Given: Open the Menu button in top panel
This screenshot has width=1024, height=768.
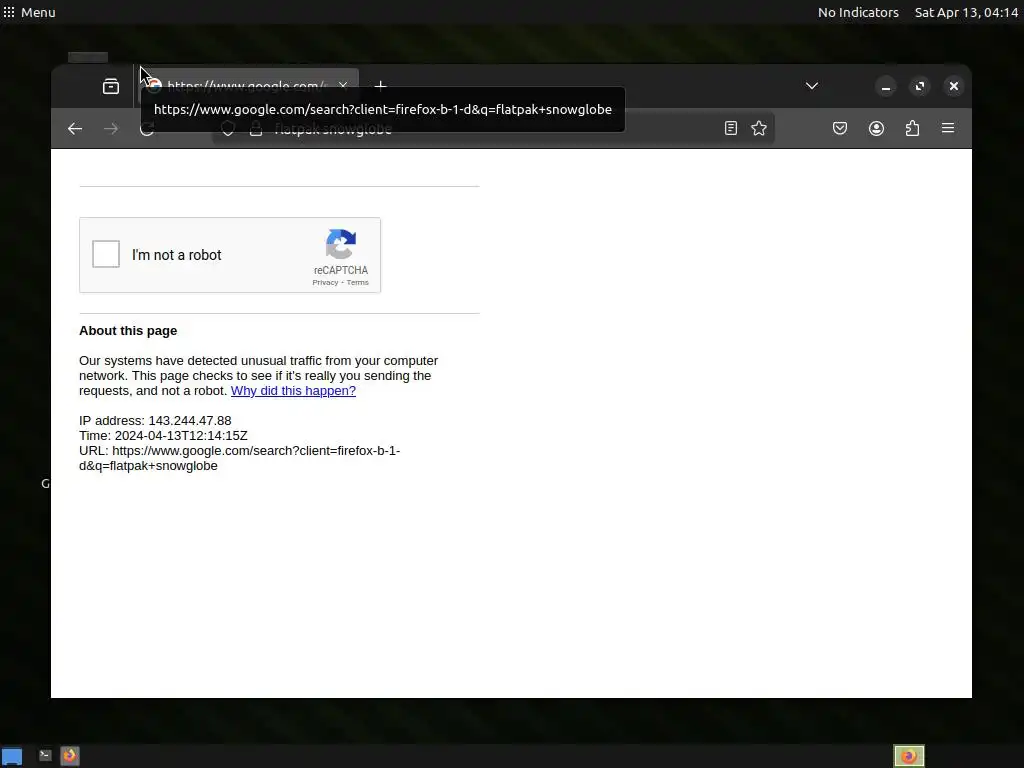Looking at the screenshot, I should (x=29, y=12).
